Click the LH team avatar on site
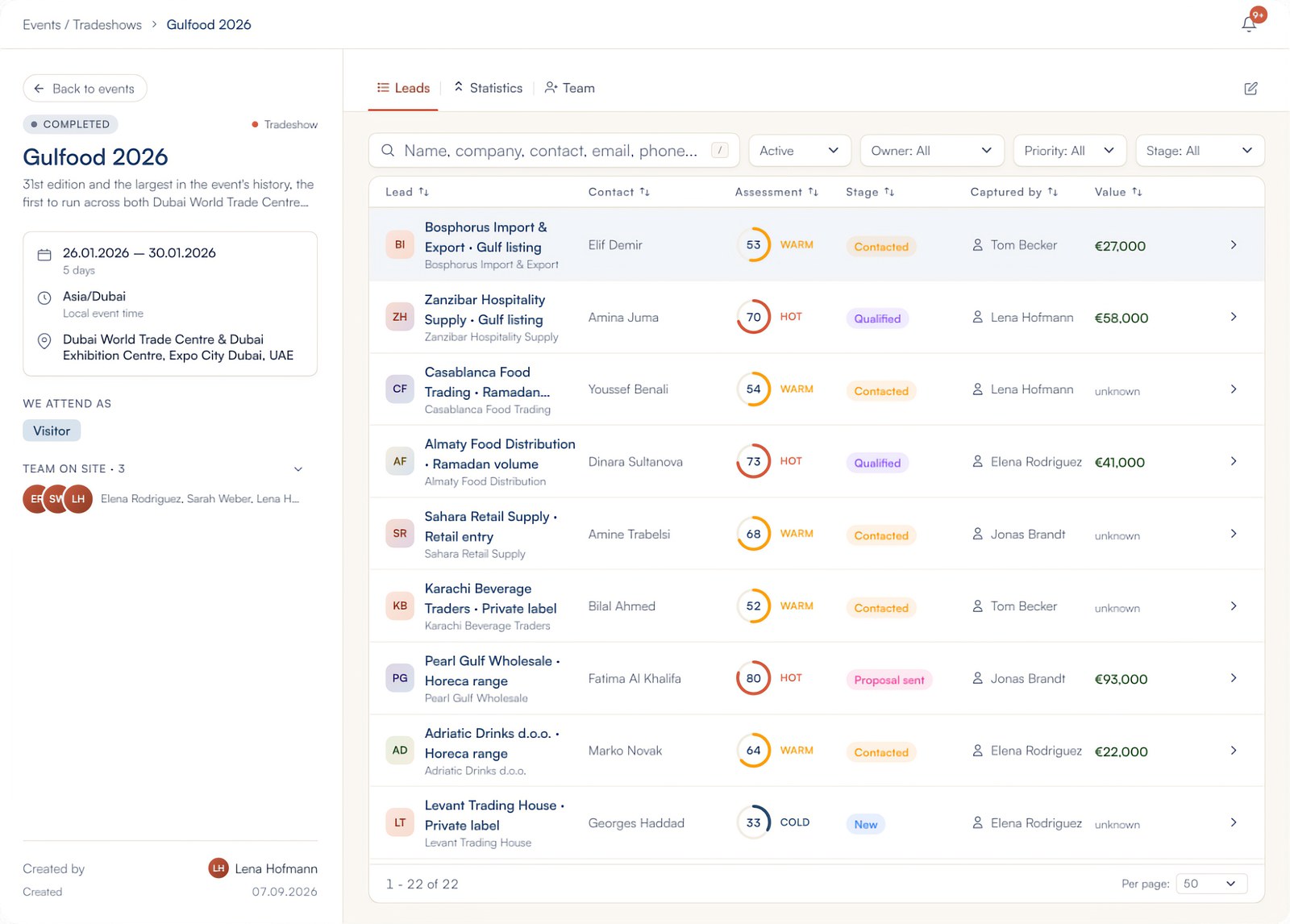 click(78, 499)
